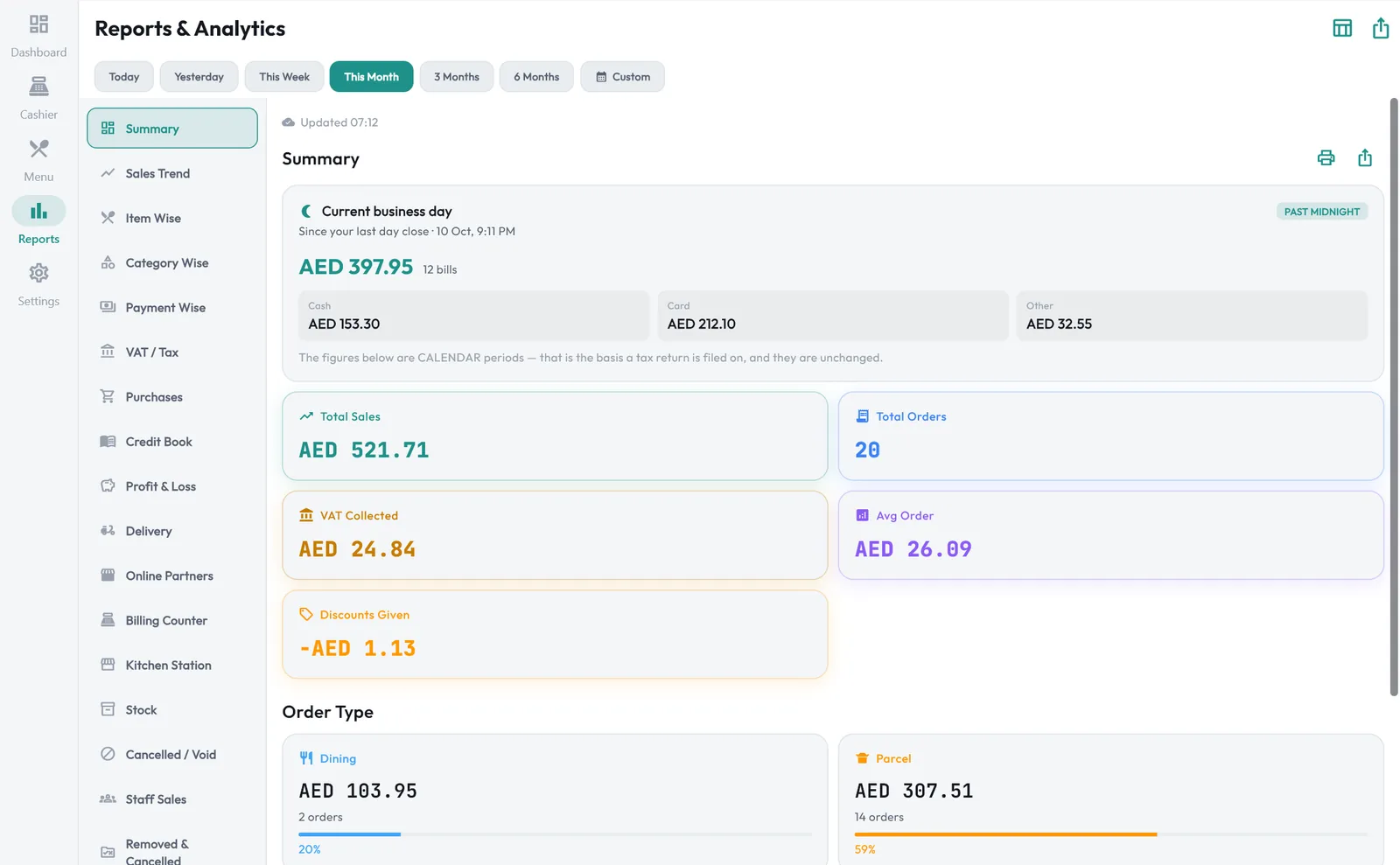Open the Stock report
This screenshot has width=1400, height=865.
click(x=172, y=710)
